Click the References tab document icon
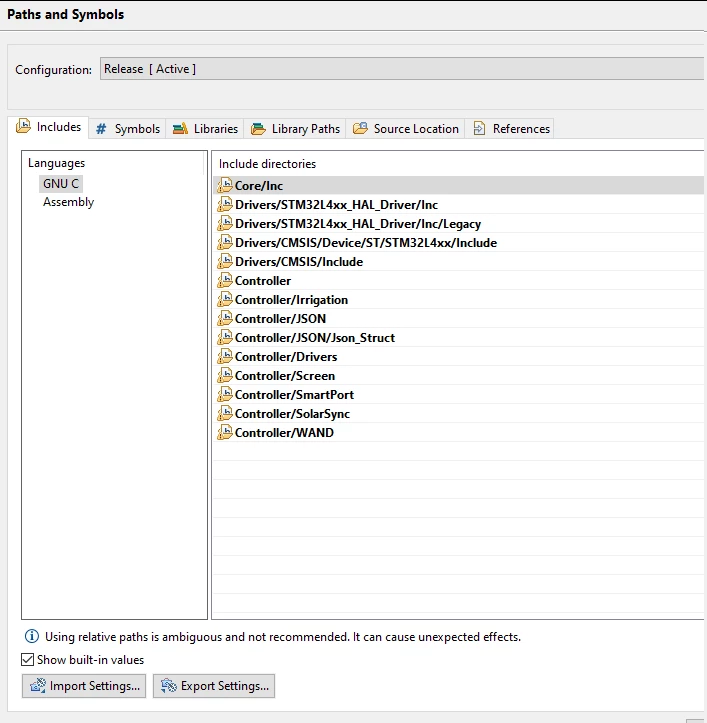The height and width of the screenshot is (723, 707). tap(479, 128)
